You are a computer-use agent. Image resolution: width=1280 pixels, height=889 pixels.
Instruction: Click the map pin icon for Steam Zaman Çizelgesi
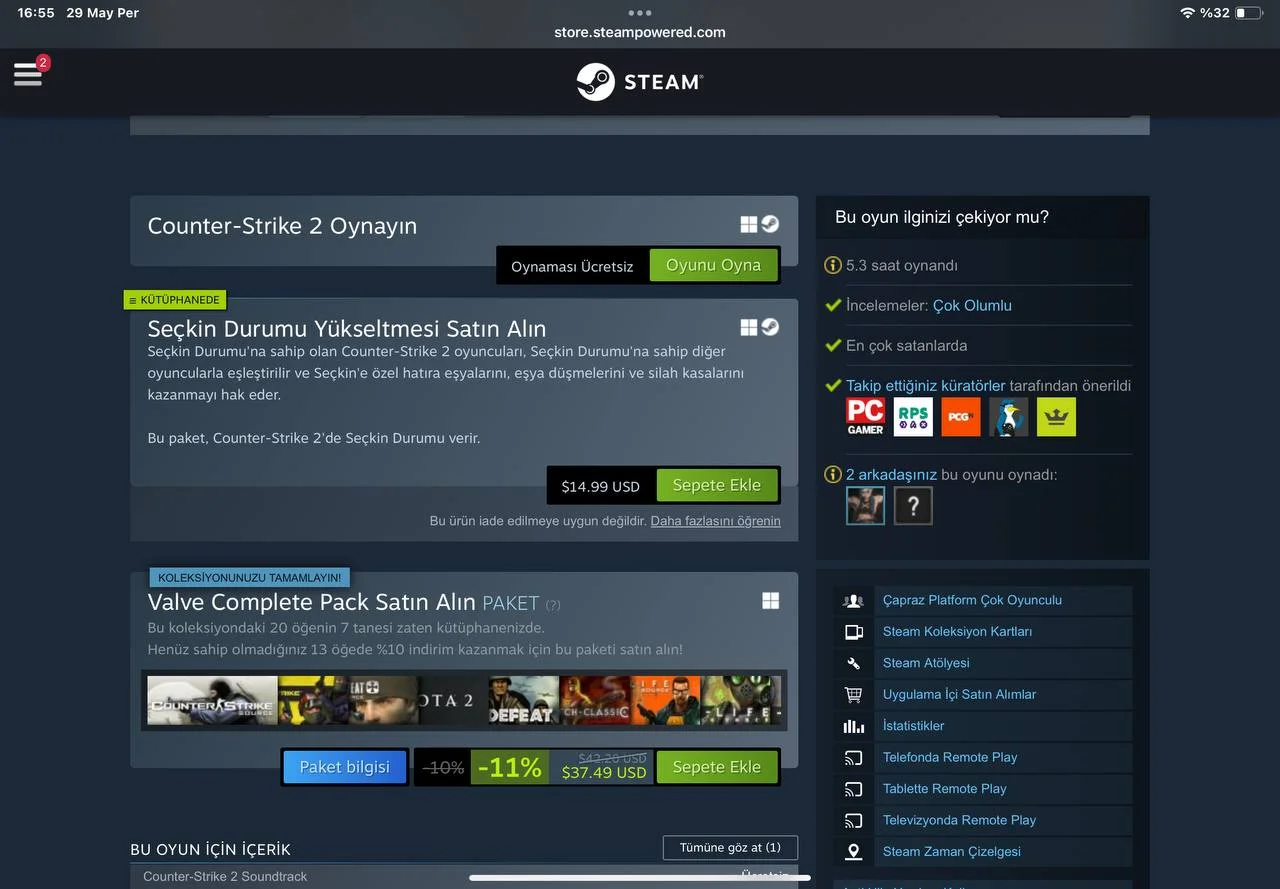[x=853, y=852]
